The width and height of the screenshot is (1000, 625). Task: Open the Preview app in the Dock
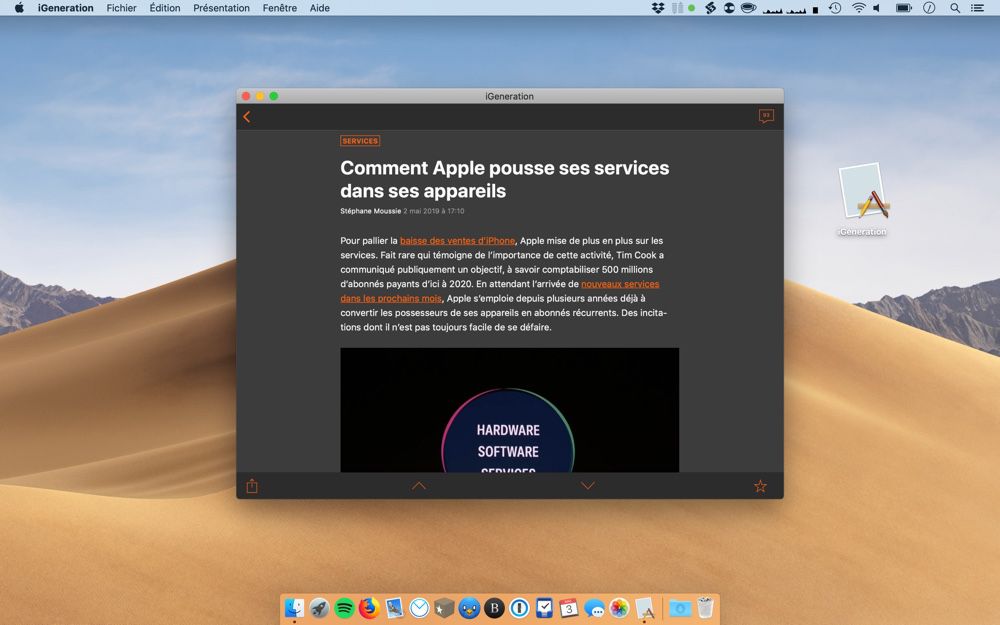(394, 608)
